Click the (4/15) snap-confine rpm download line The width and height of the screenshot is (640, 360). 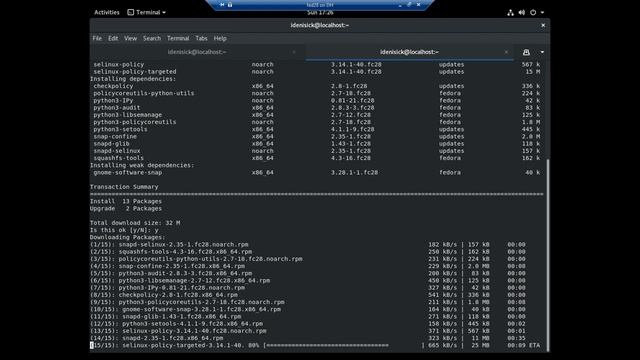tap(308, 266)
